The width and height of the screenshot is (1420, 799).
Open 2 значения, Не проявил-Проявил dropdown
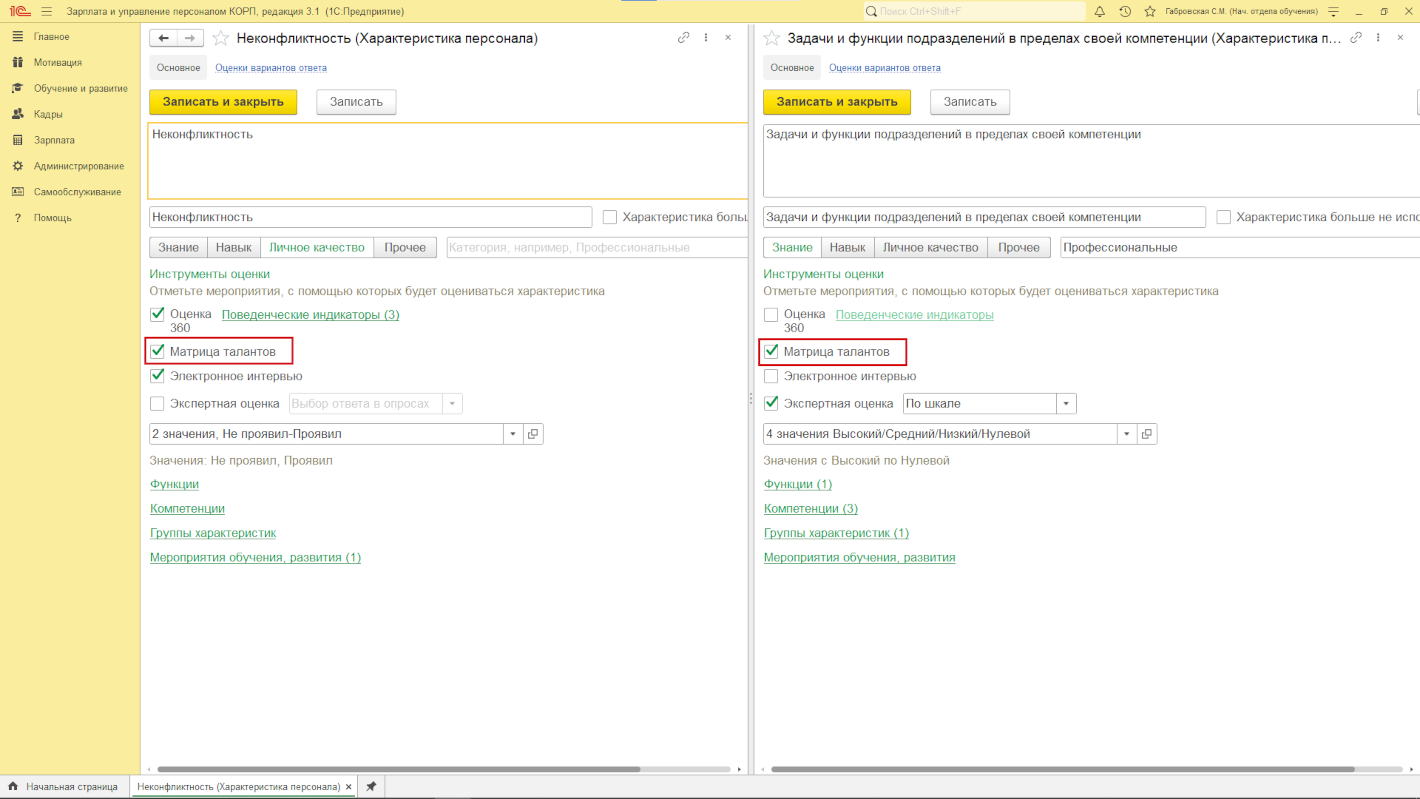[x=514, y=434]
